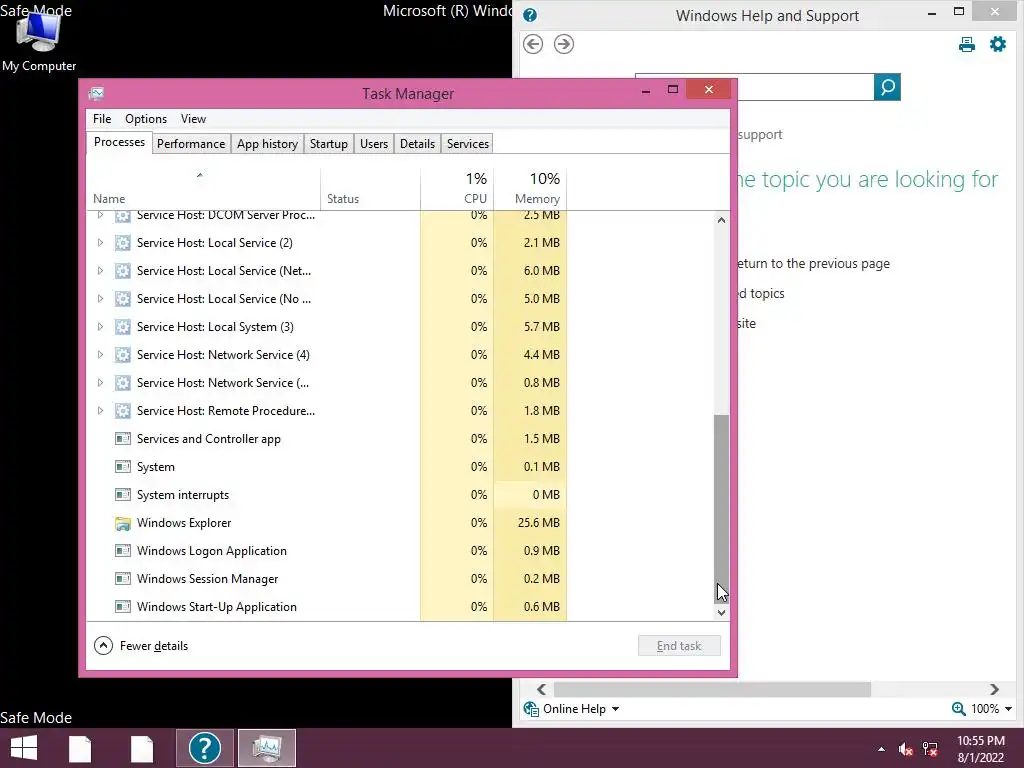The height and width of the screenshot is (768, 1024).
Task: Click the Windows Help question mark icon
Action: (x=530, y=15)
